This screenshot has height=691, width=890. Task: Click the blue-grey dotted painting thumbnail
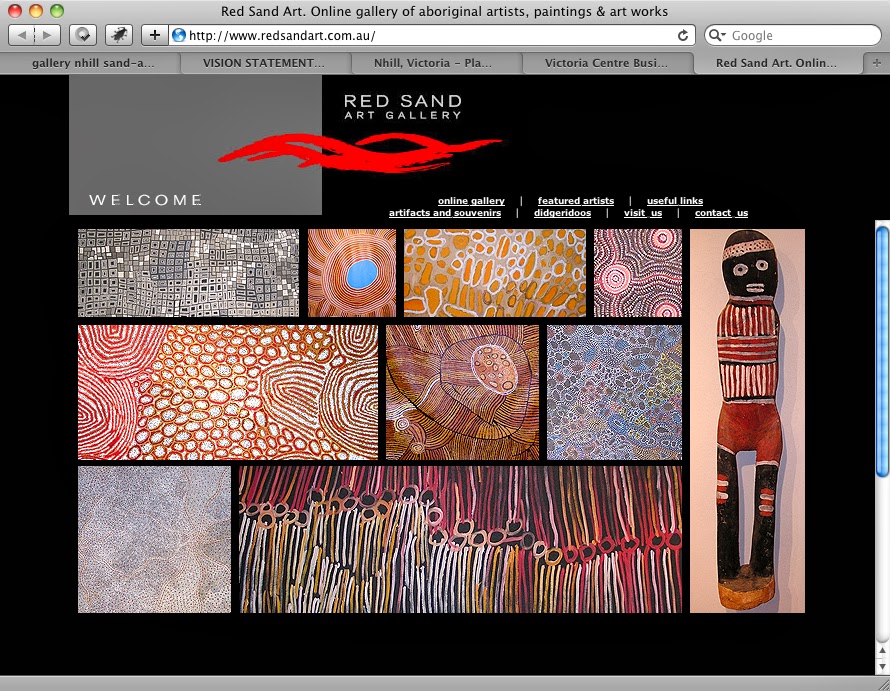click(614, 392)
